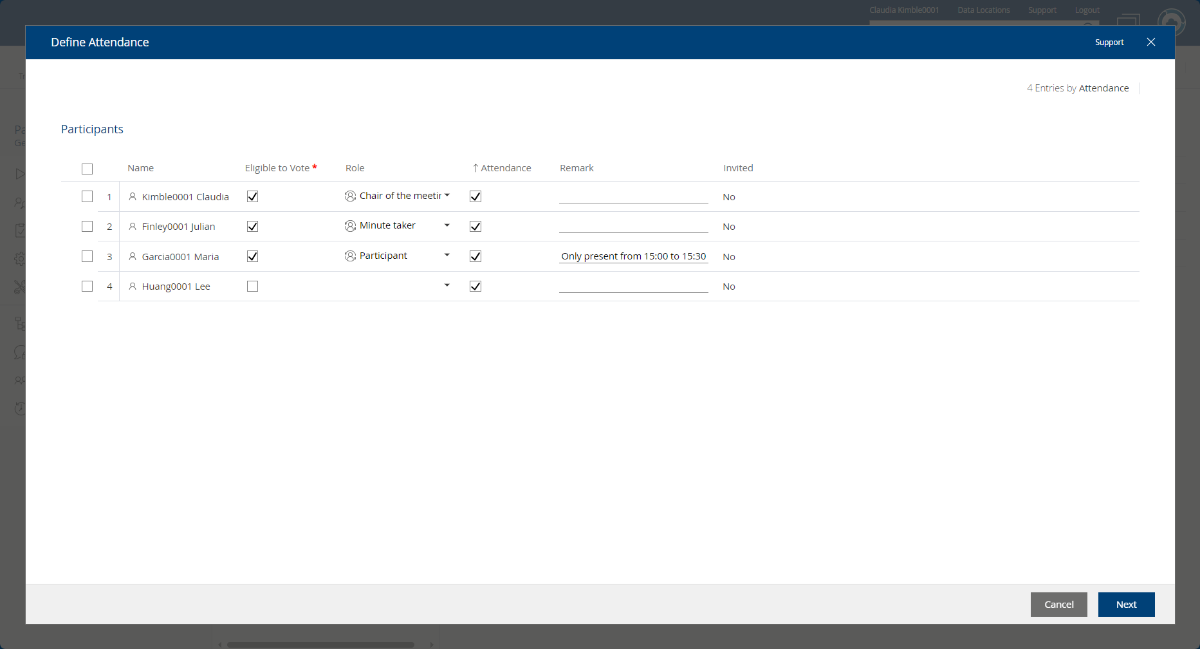Tick the select-all checkbox in header
The height and width of the screenshot is (649, 1200).
[87, 169]
